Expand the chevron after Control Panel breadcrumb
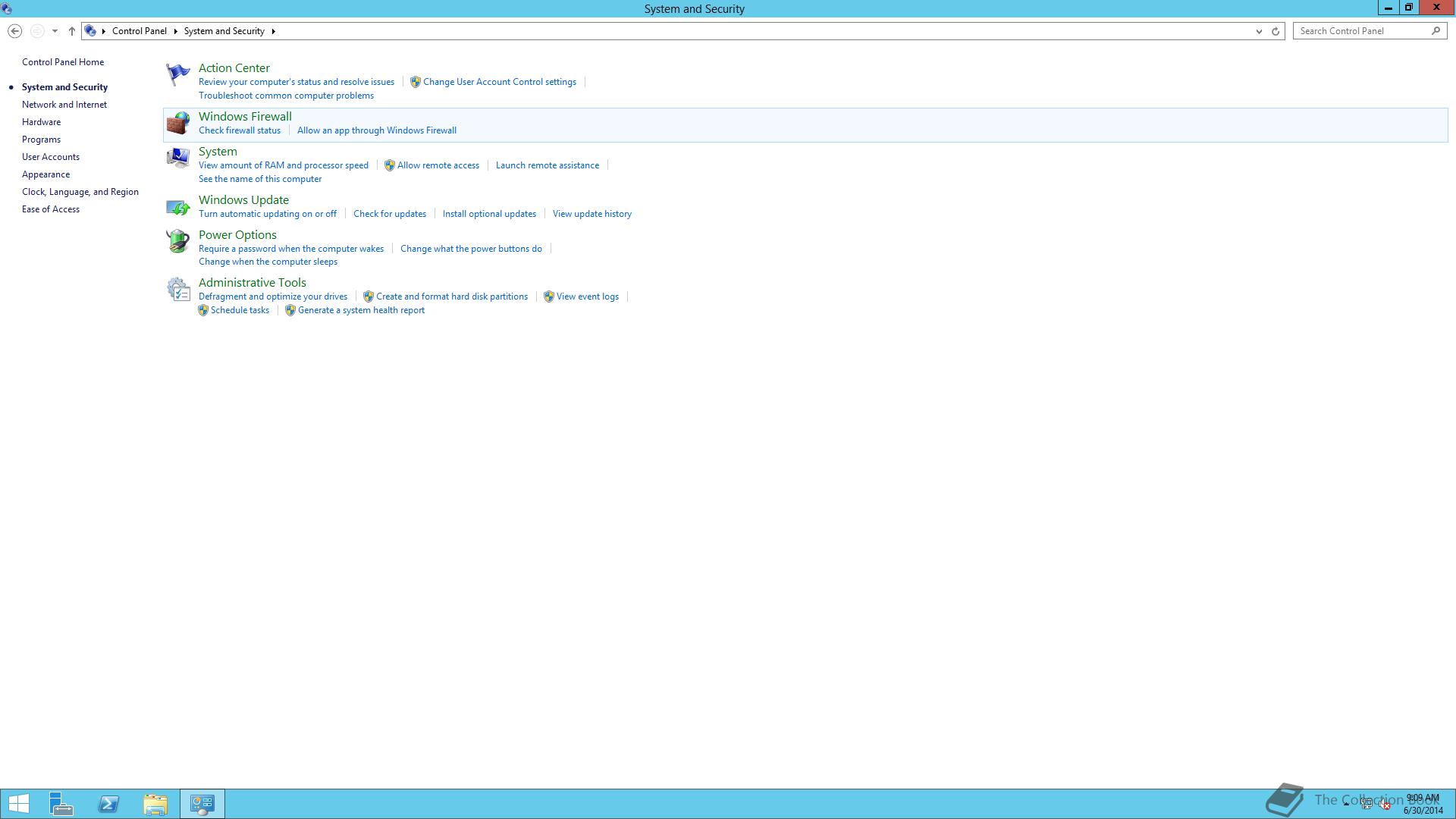The width and height of the screenshot is (1456, 819). point(175,31)
